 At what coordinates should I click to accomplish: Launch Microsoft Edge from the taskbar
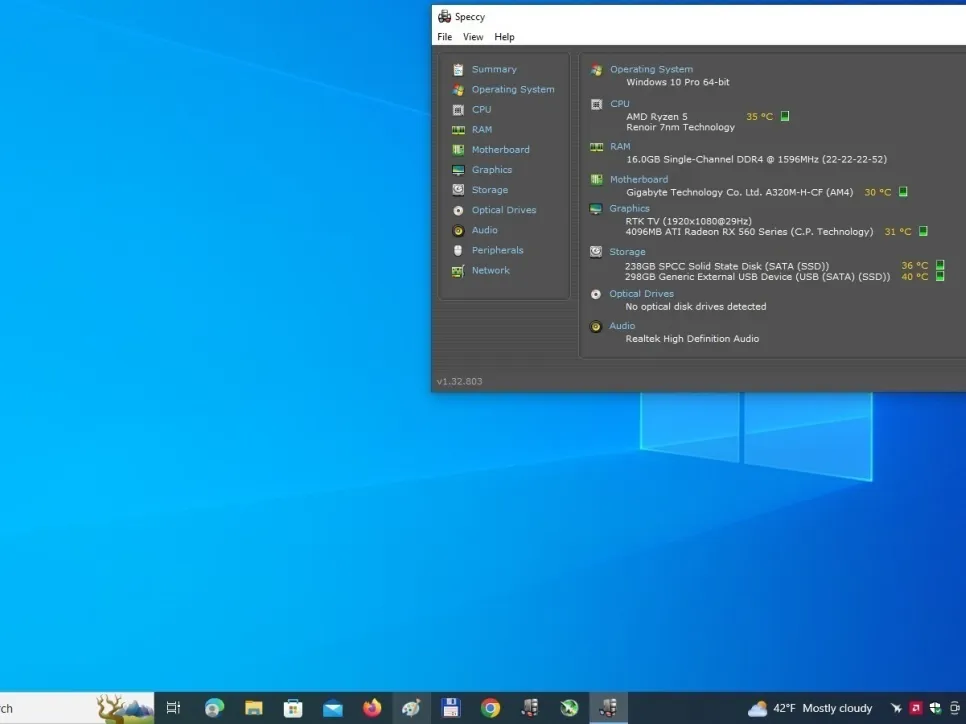tap(214, 708)
